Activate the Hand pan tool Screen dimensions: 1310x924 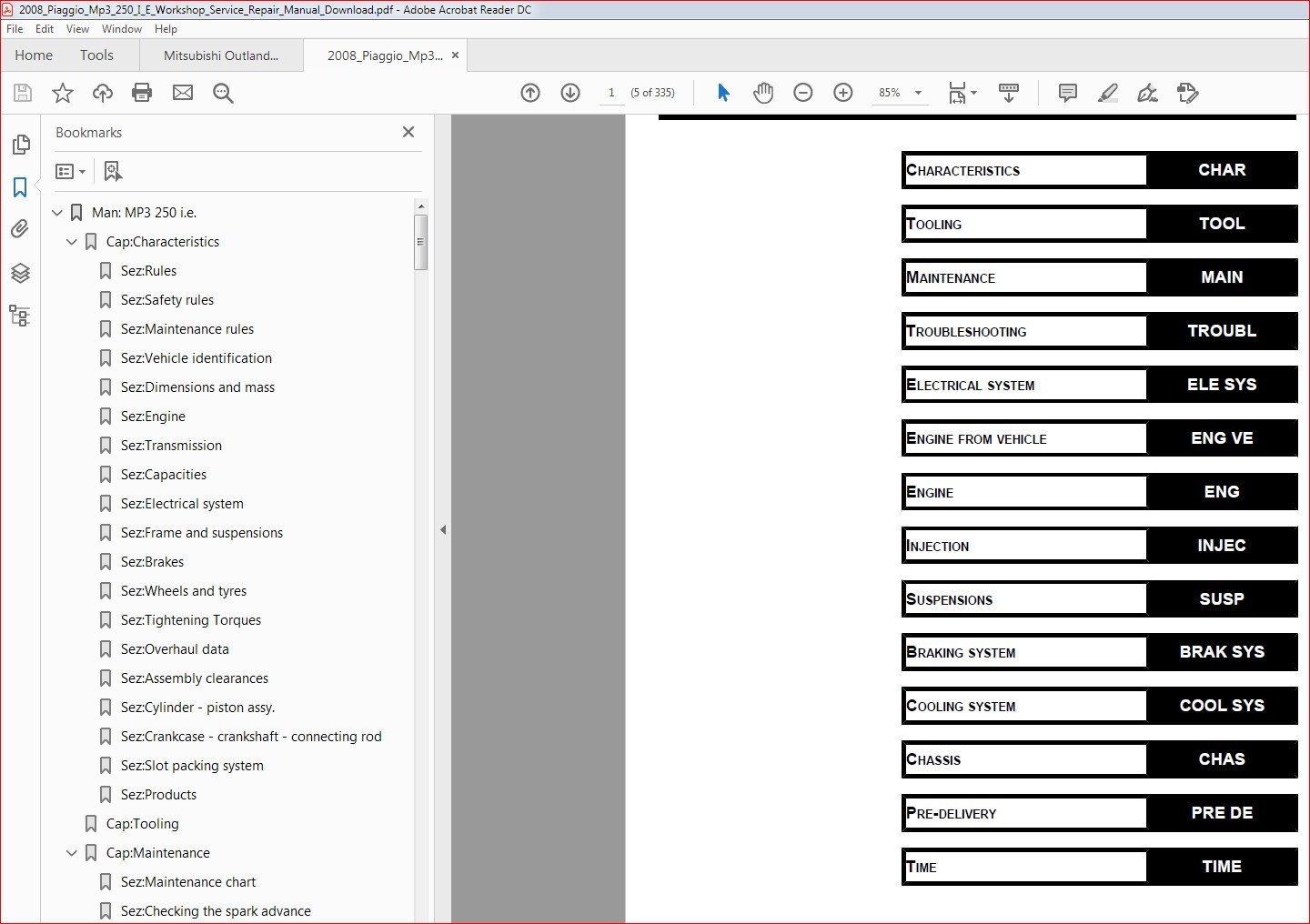(x=763, y=93)
